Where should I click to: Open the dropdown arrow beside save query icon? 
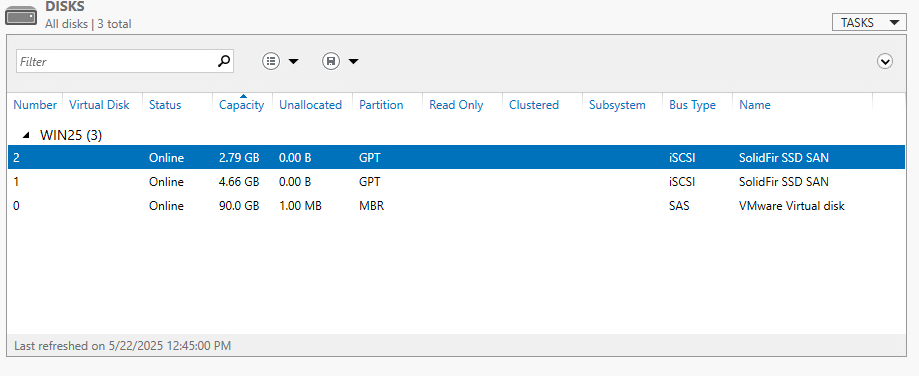click(353, 61)
